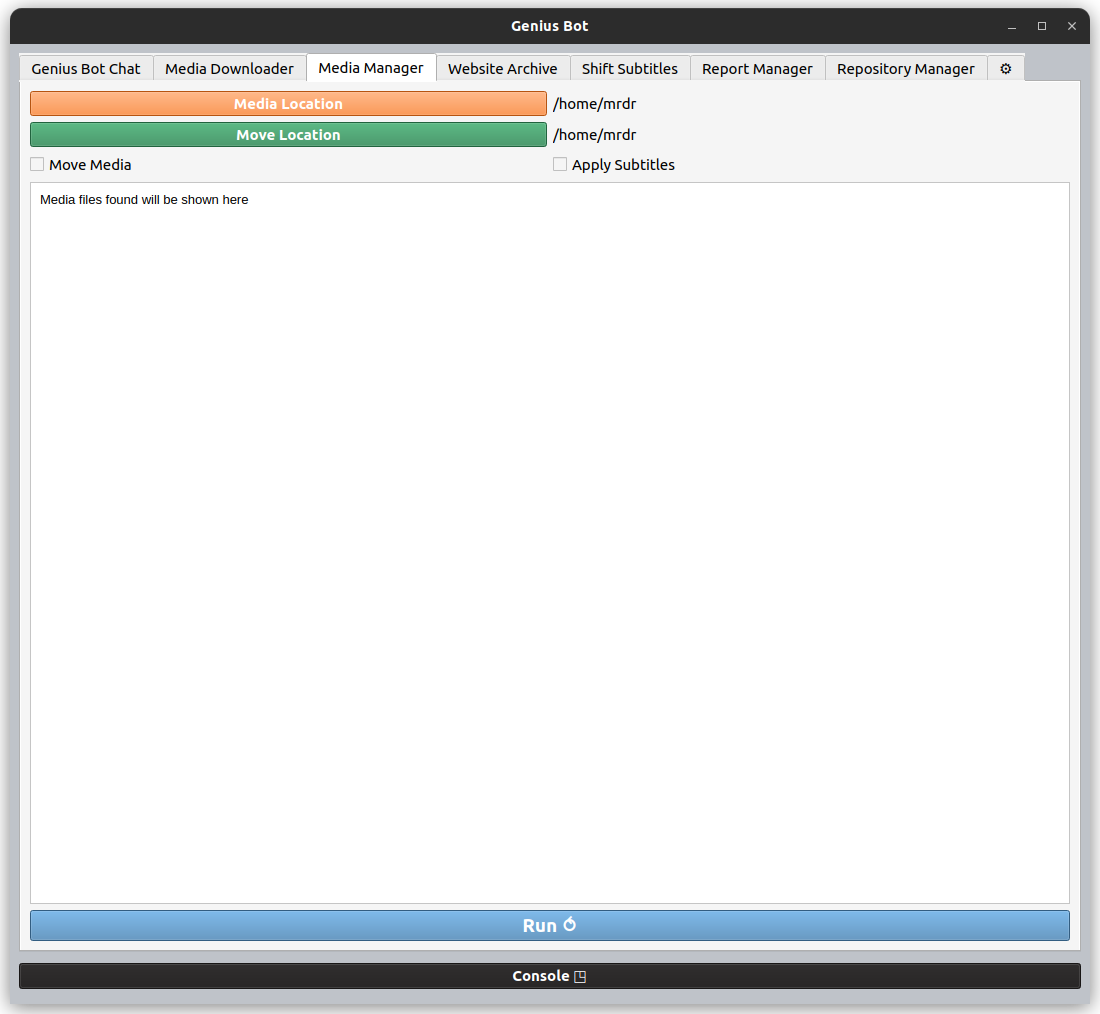Click the green Move Location button
The image size is (1100, 1014).
click(288, 135)
